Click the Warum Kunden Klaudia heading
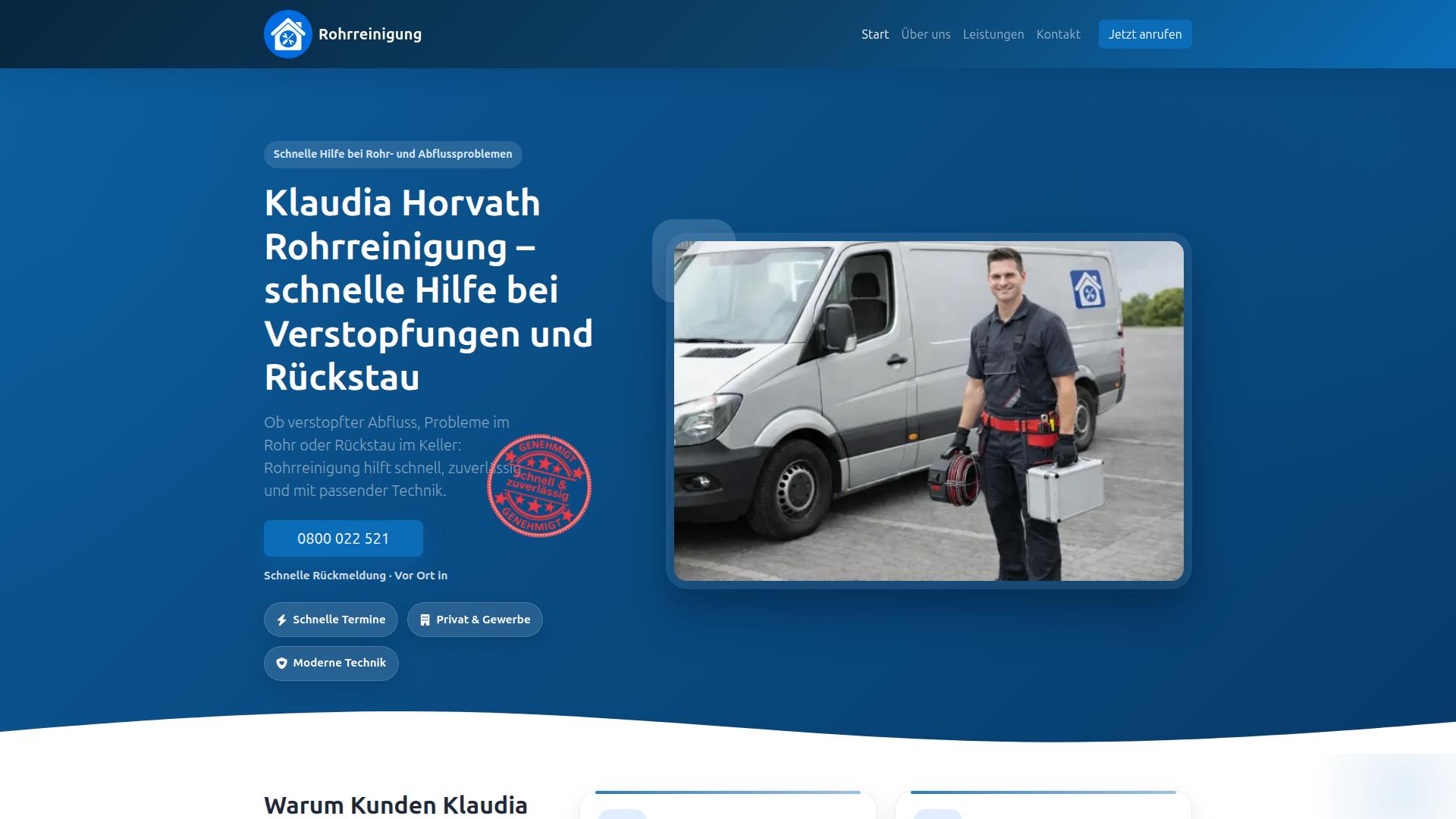This screenshot has width=1456, height=819. pyautogui.click(x=396, y=805)
